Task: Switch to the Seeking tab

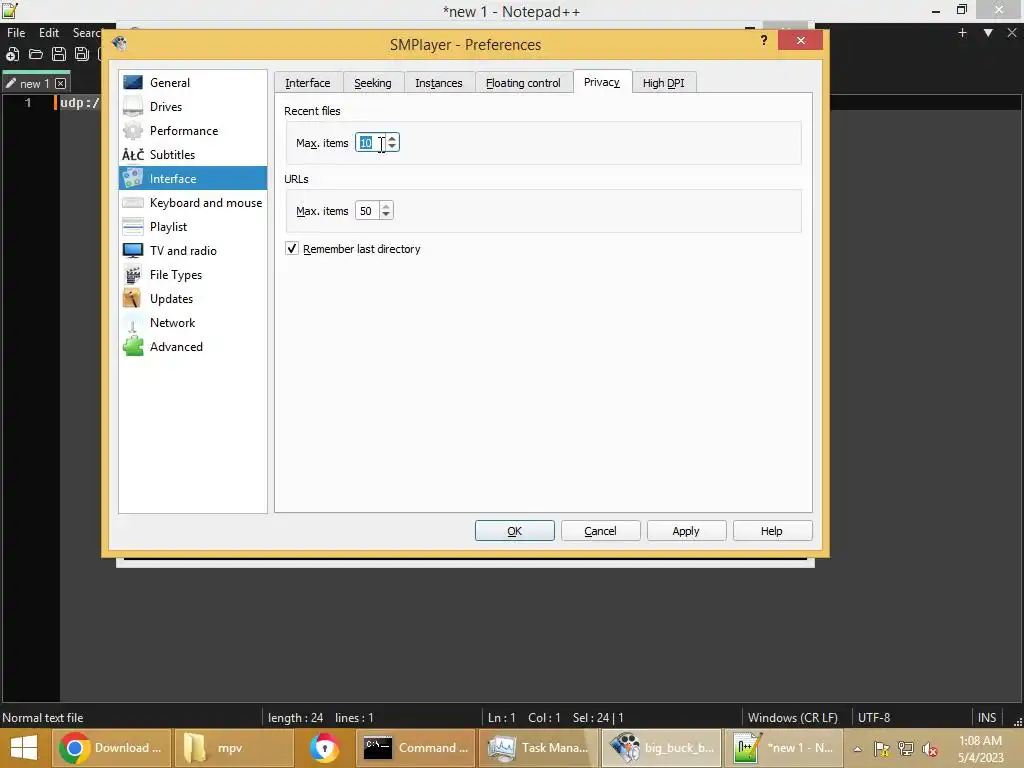Action: coord(373,83)
